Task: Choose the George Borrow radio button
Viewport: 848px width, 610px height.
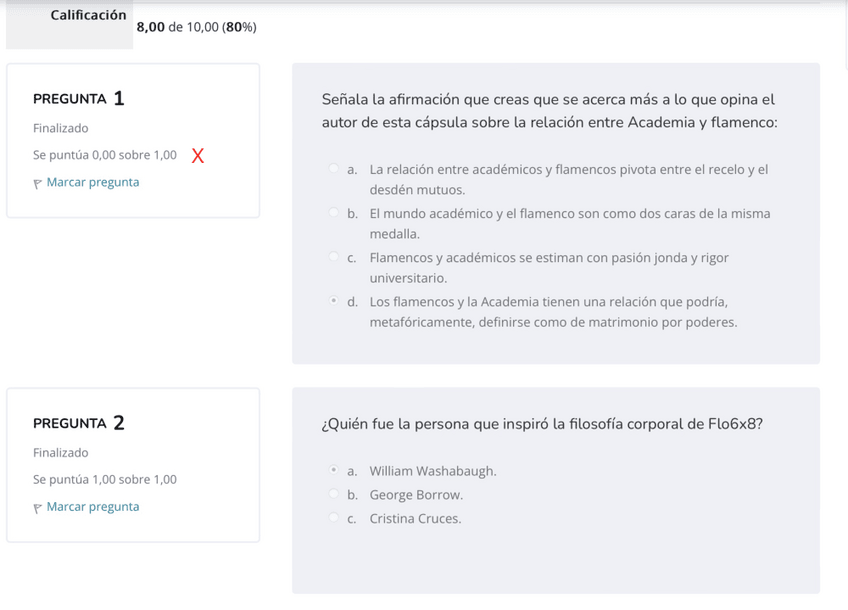Action: tap(334, 495)
